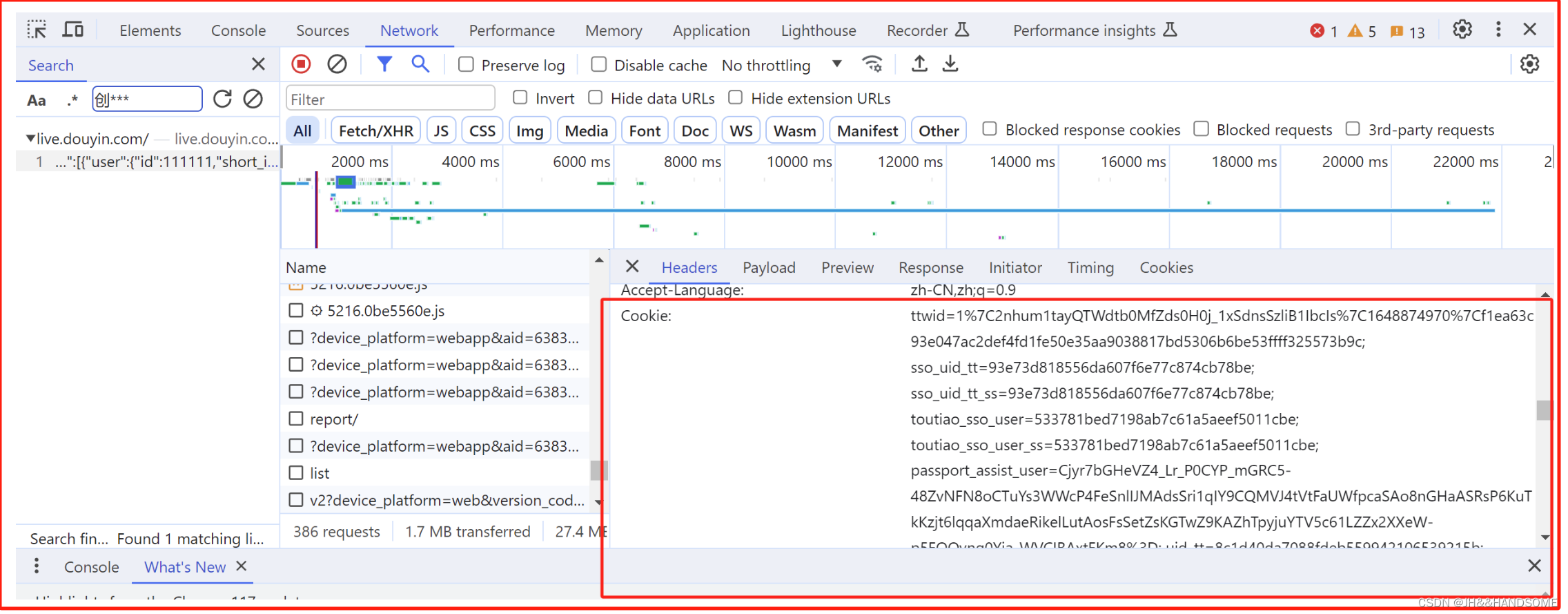This screenshot has height=614, width=1568.
Task: Toggle the network filter funnel icon
Action: (384, 64)
